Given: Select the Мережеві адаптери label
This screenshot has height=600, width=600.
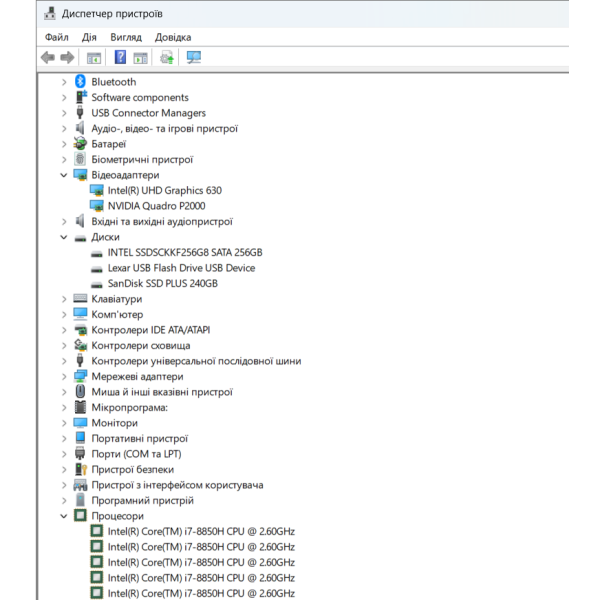Looking at the screenshot, I should 137,377.
